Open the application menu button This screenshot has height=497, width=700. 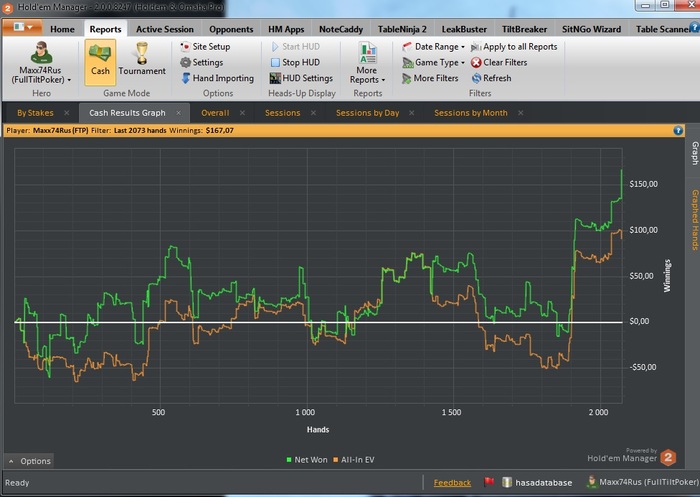(22, 28)
